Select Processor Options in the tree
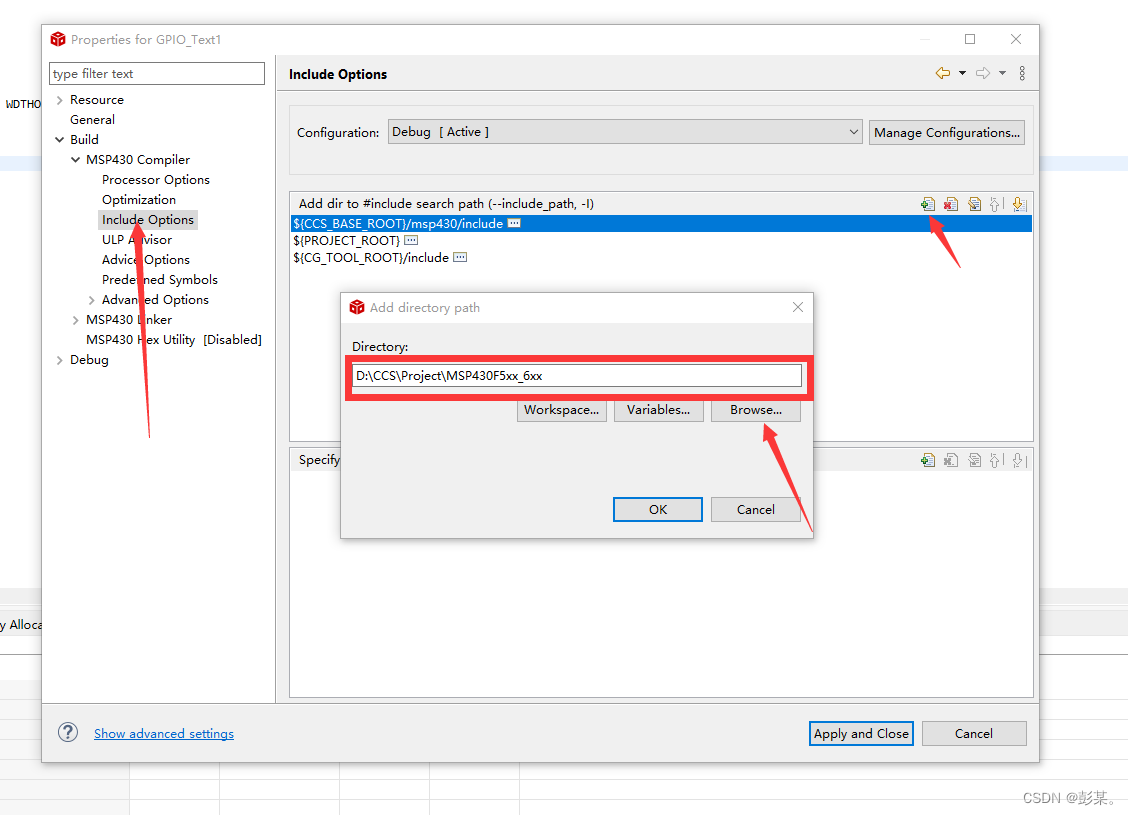 pyautogui.click(x=155, y=180)
